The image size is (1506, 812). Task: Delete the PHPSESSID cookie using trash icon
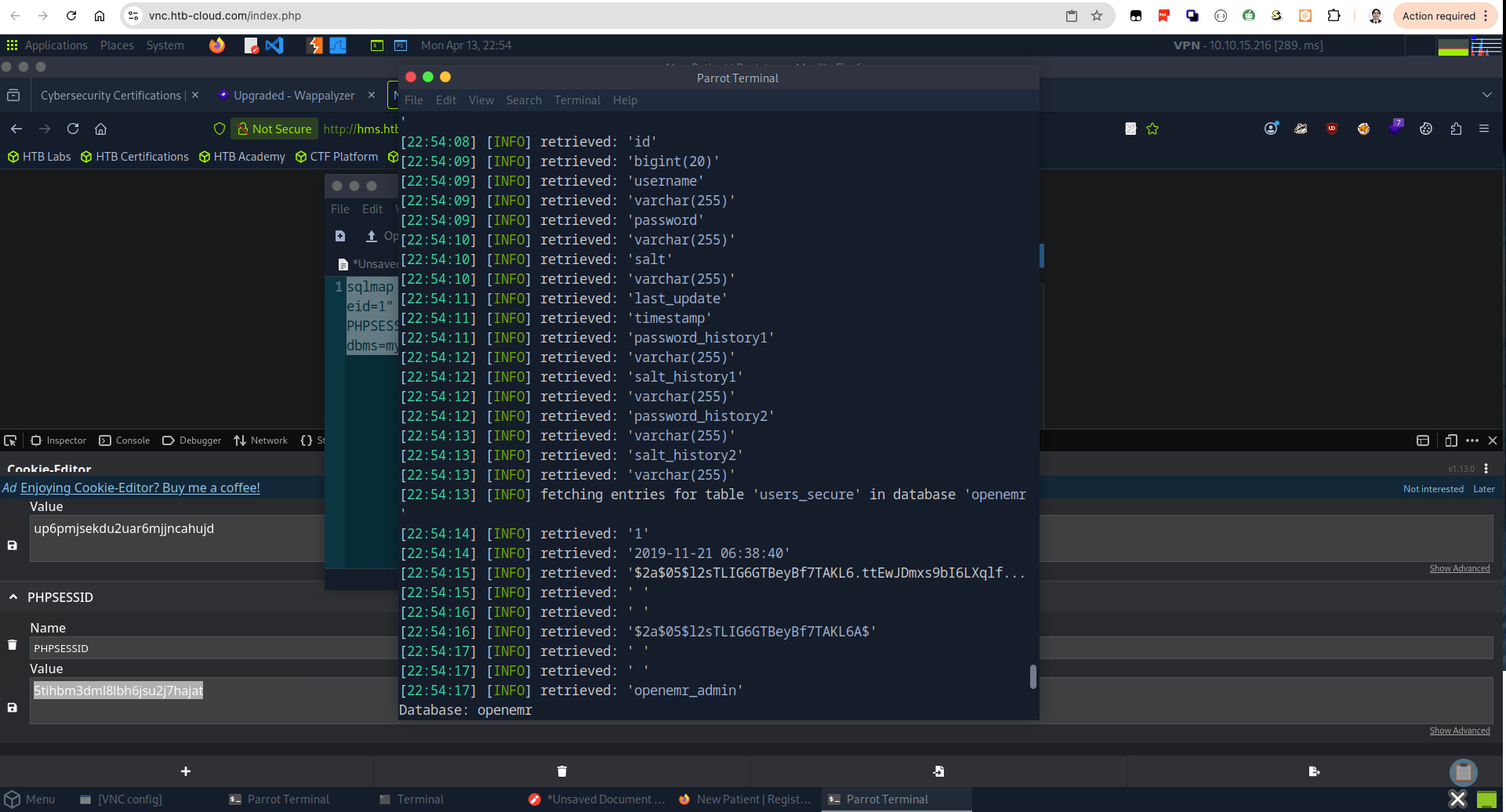click(x=12, y=645)
